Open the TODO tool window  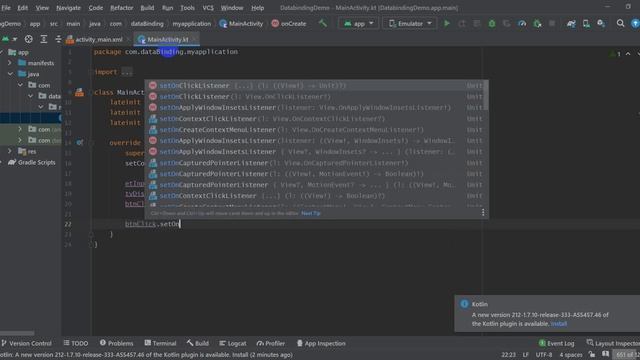coord(76,343)
